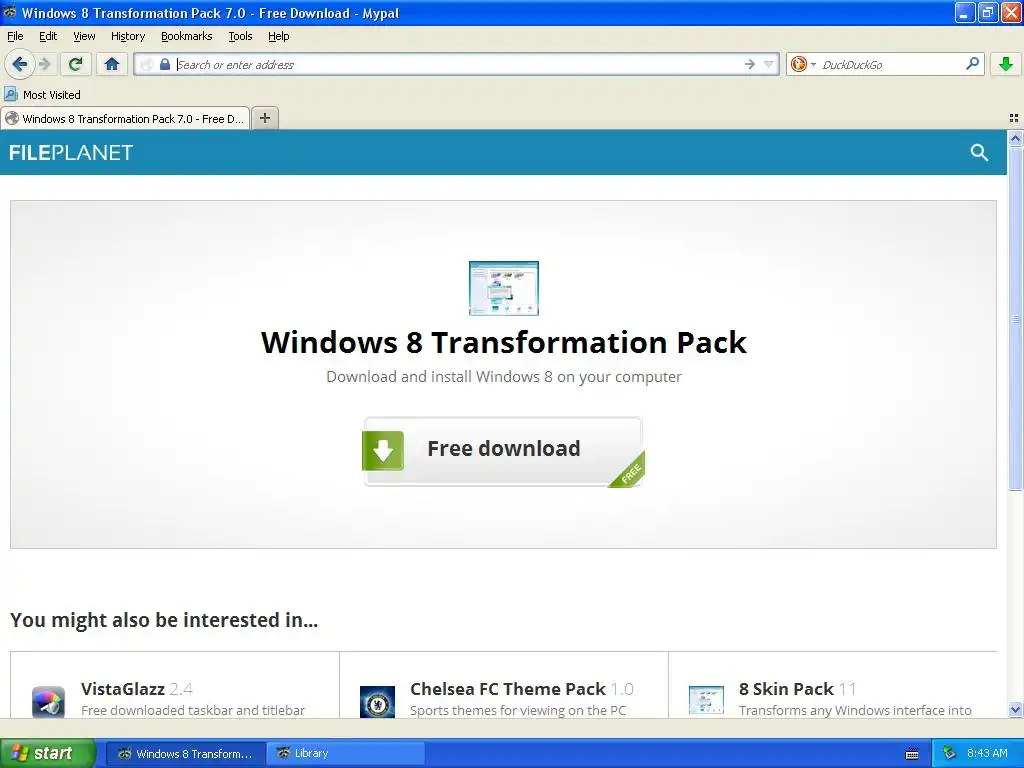Open the Most Visited bookmarks folder
Screen dimensions: 1024x768
(x=43, y=95)
